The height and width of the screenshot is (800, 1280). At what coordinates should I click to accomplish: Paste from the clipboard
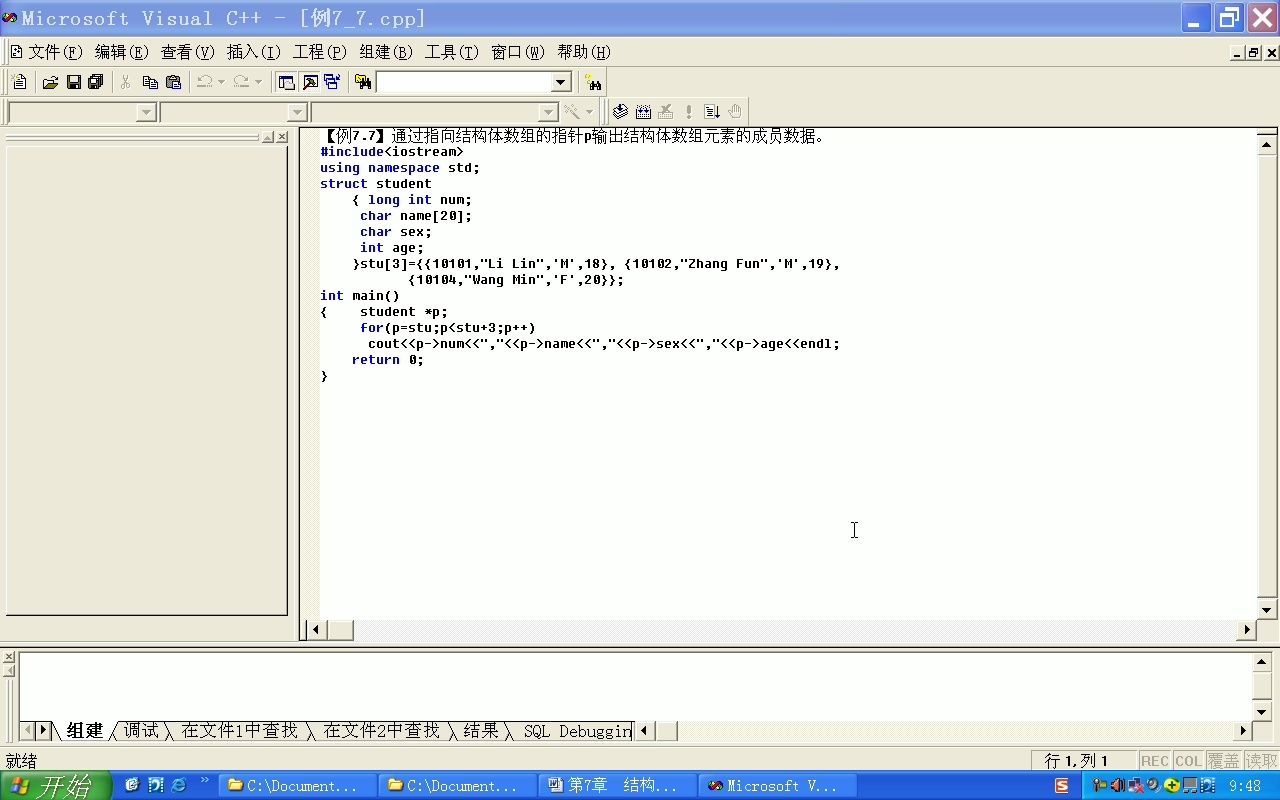(x=173, y=82)
